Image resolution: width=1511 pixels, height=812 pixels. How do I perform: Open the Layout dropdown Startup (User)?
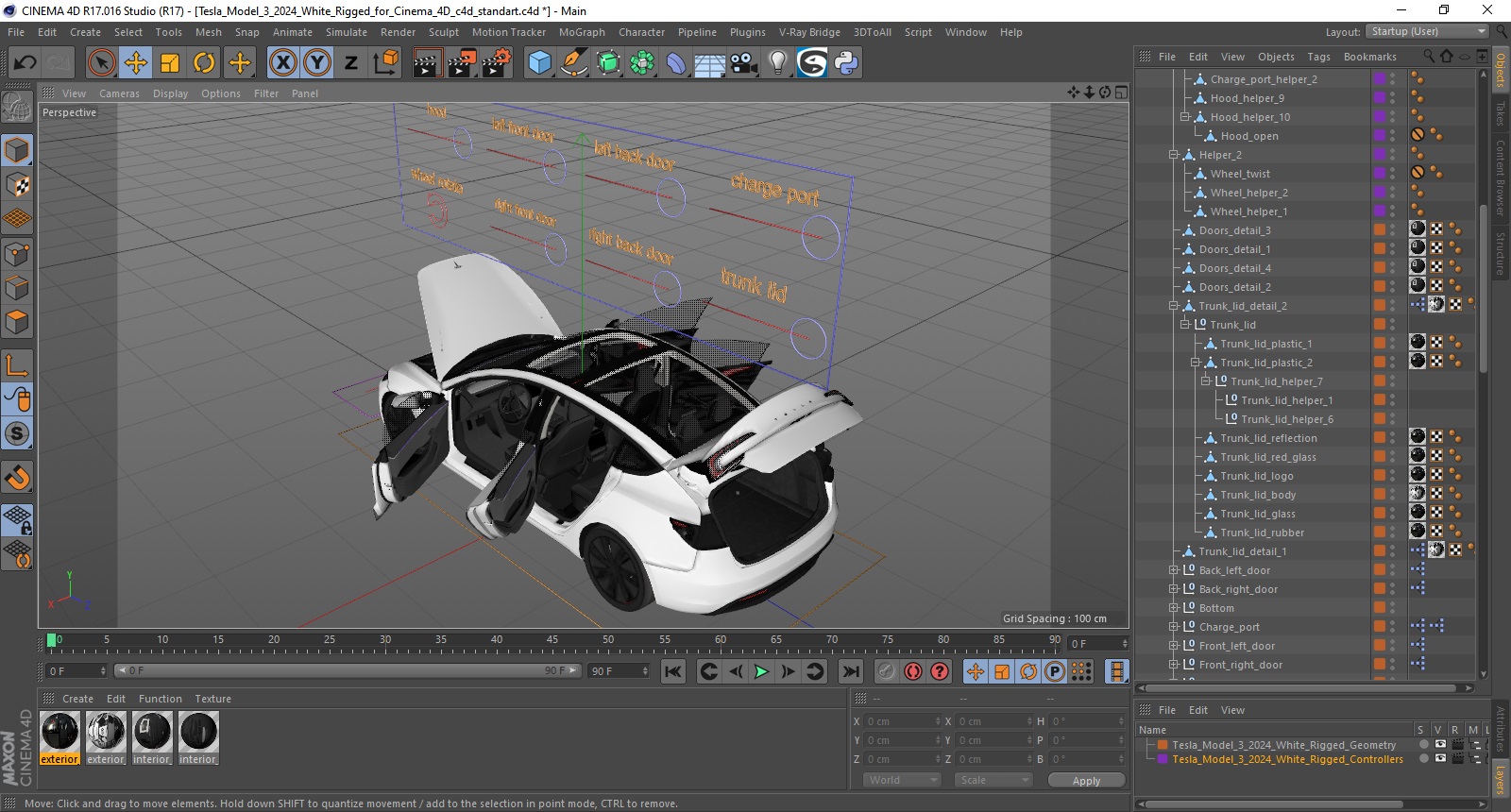(x=1429, y=31)
